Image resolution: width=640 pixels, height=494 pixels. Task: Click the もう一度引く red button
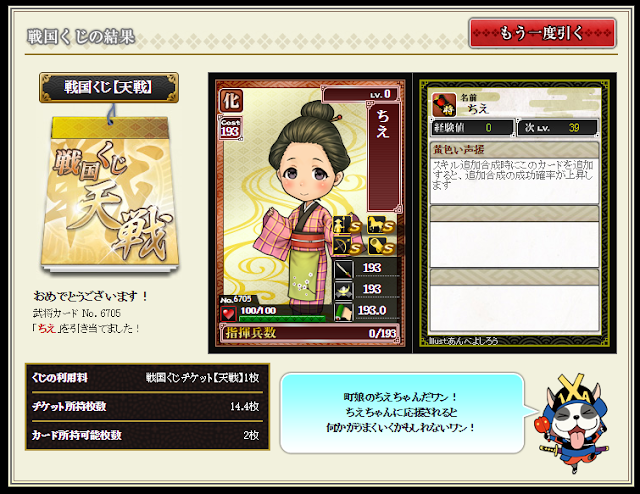pos(542,33)
